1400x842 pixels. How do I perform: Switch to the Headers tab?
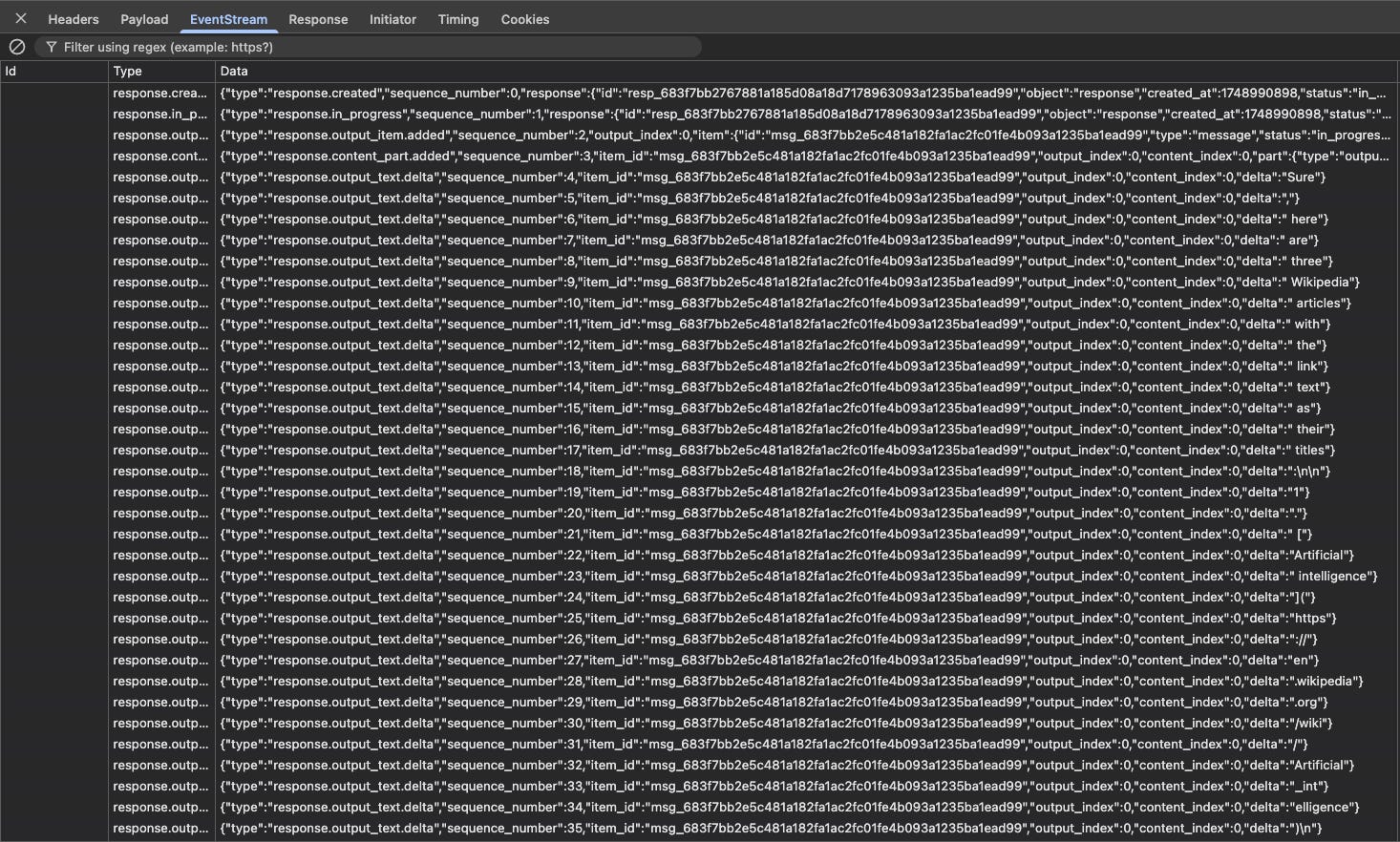click(73, 18)
